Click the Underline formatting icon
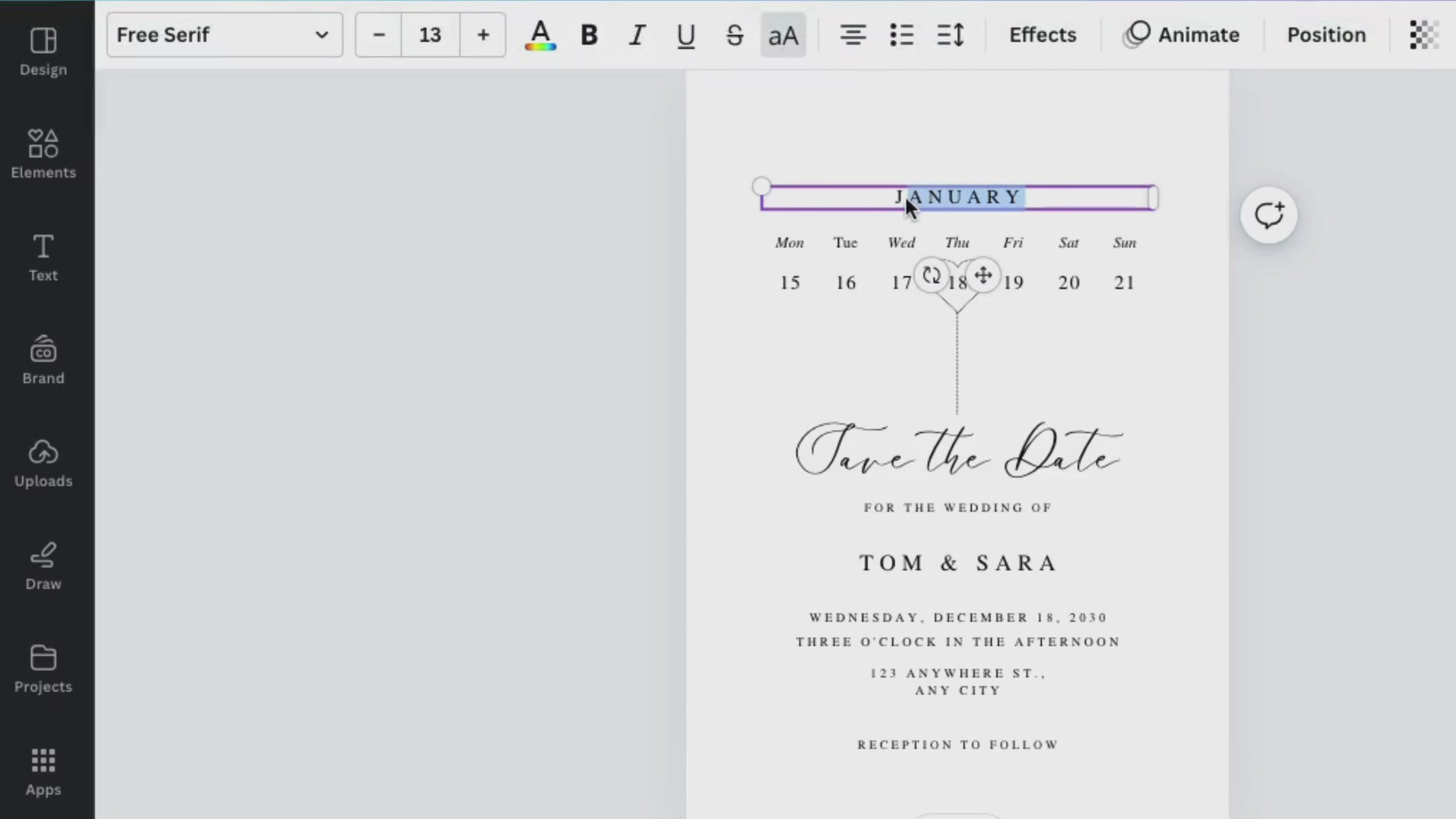1456x819 pixels. click(x=686, y=34)
